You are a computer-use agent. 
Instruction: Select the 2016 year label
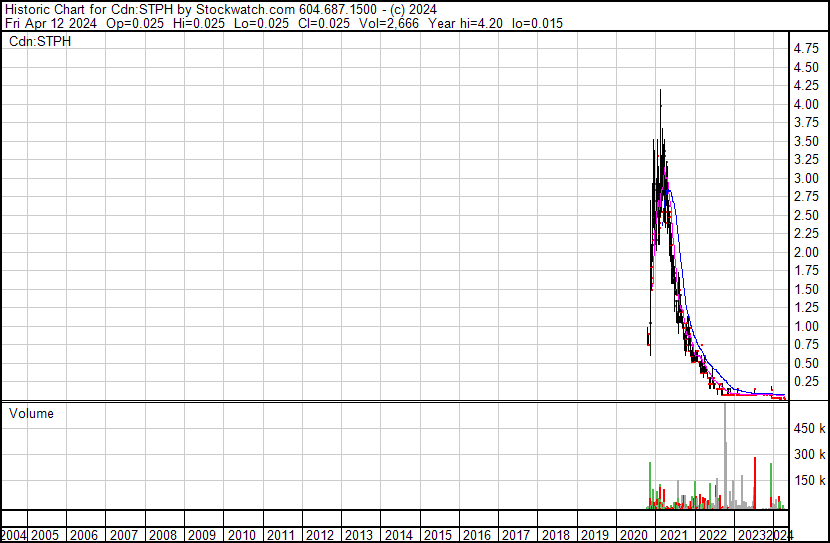(x=477, y=535)
